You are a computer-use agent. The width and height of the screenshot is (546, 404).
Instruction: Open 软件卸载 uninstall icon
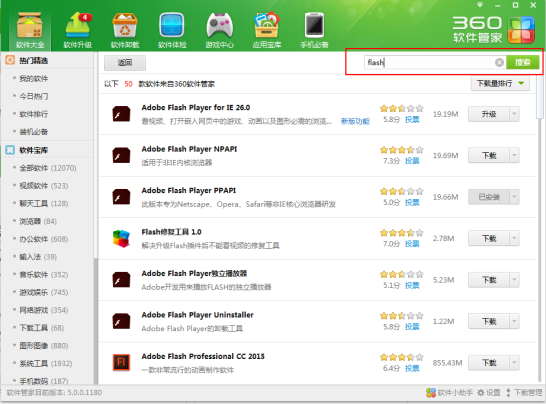125,30
